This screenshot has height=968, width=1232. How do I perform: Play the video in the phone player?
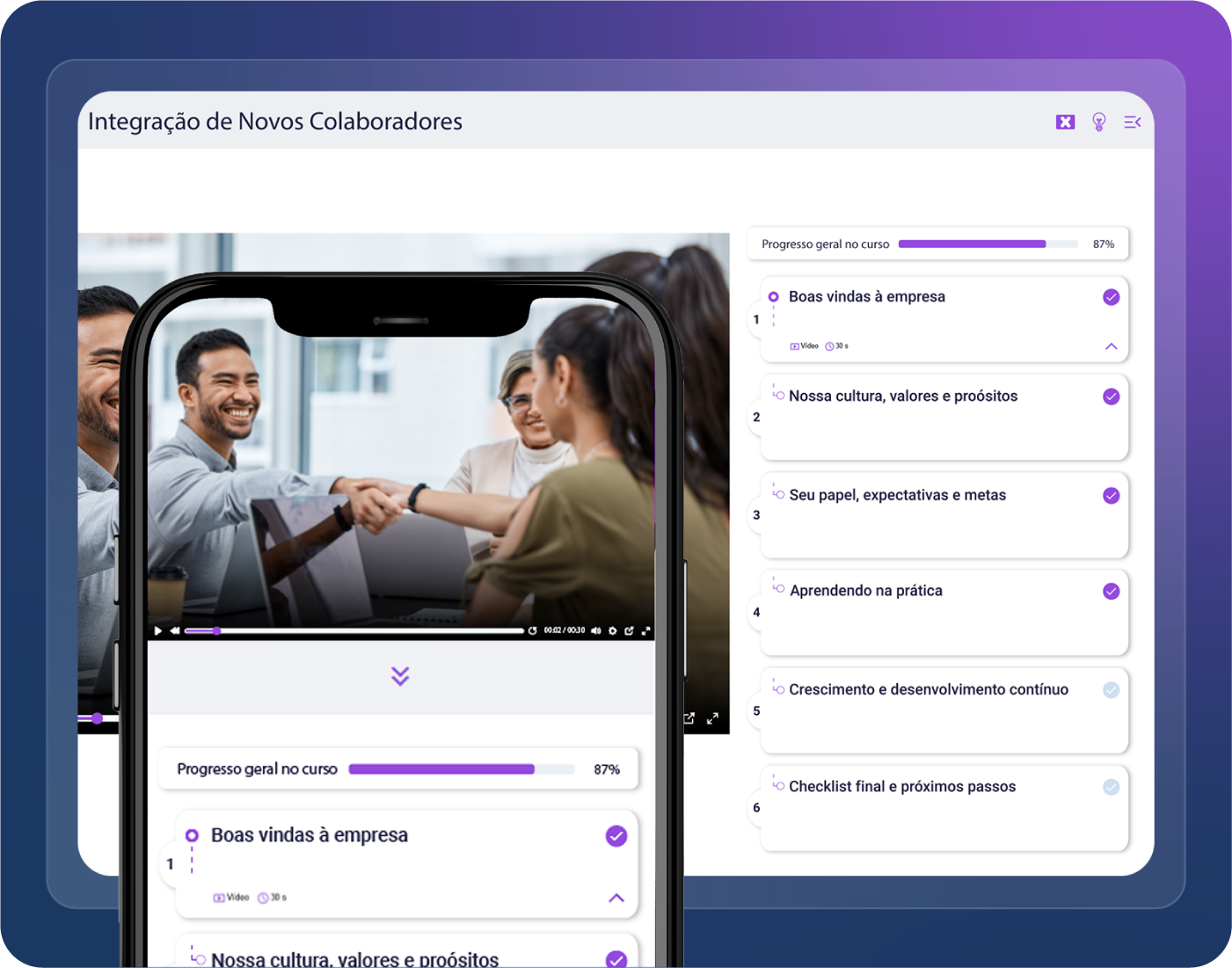point(158,630)
